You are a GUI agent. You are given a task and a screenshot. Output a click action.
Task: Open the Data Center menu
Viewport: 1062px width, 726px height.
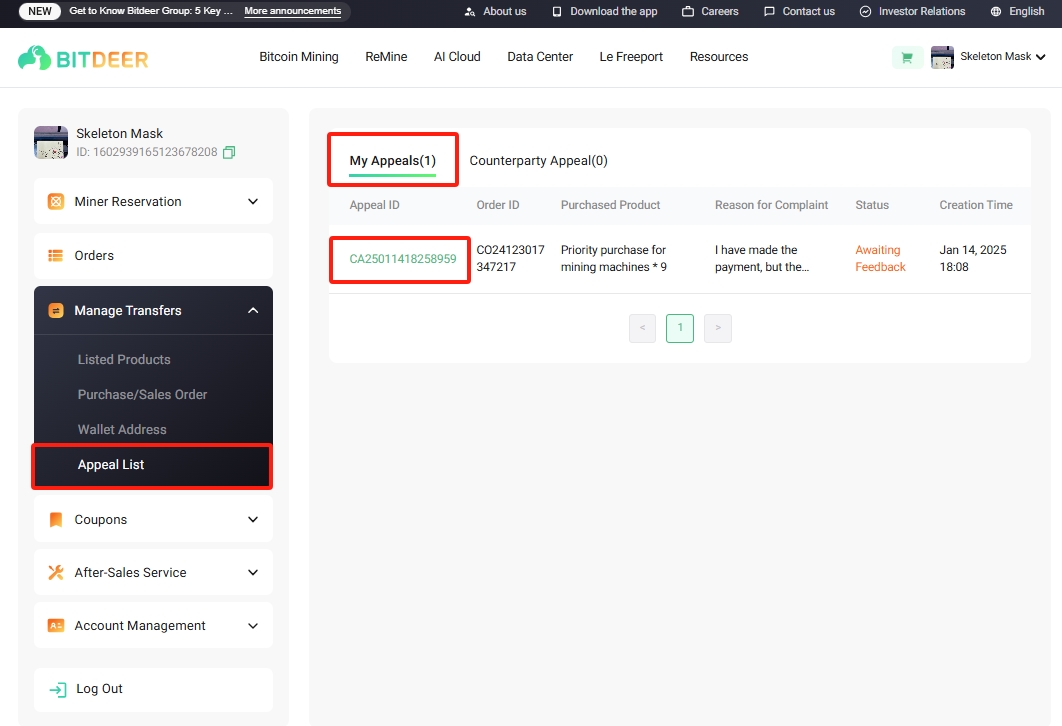(540, 57)
